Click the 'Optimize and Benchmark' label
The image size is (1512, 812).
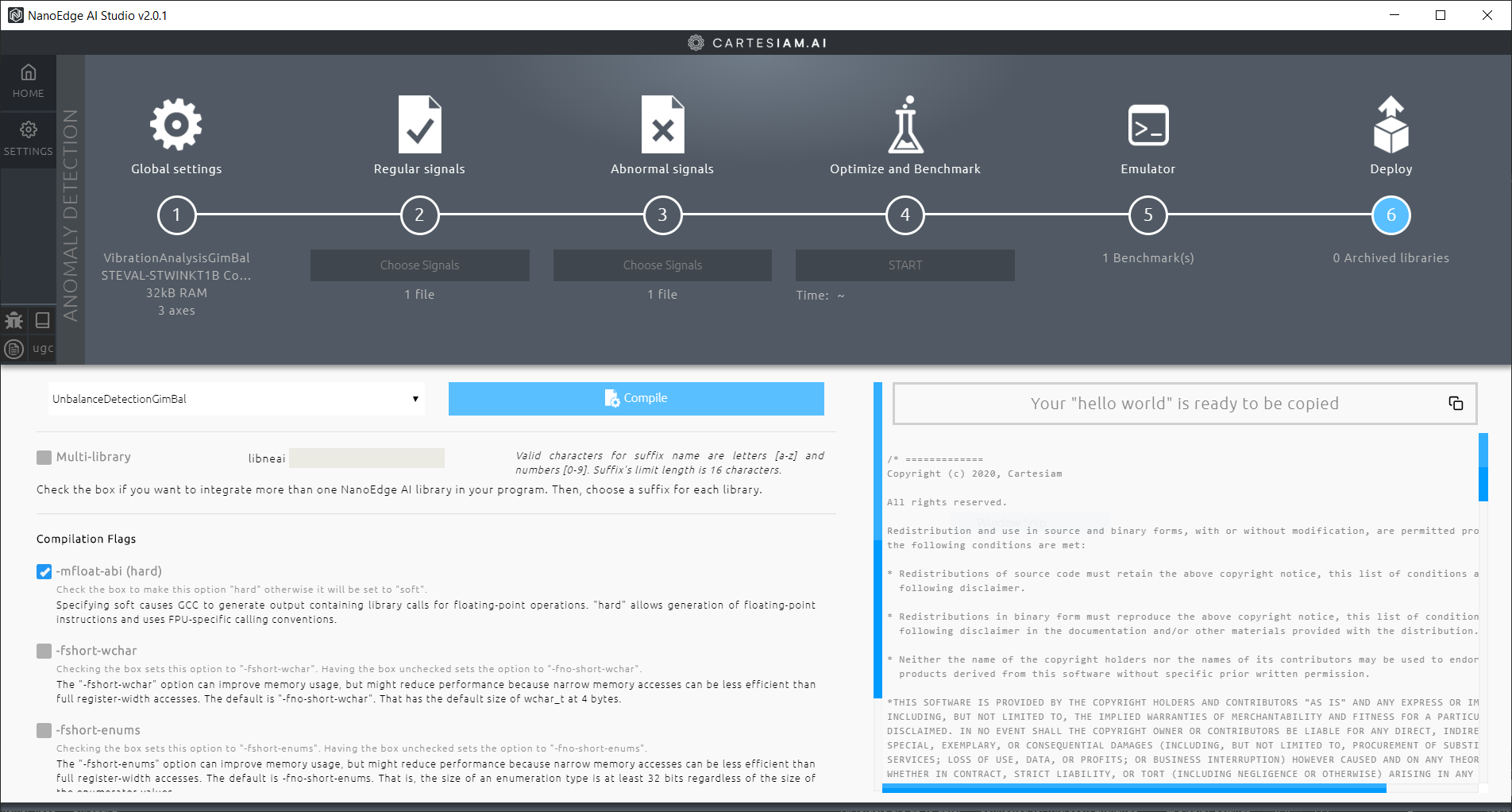coord(905,169)
